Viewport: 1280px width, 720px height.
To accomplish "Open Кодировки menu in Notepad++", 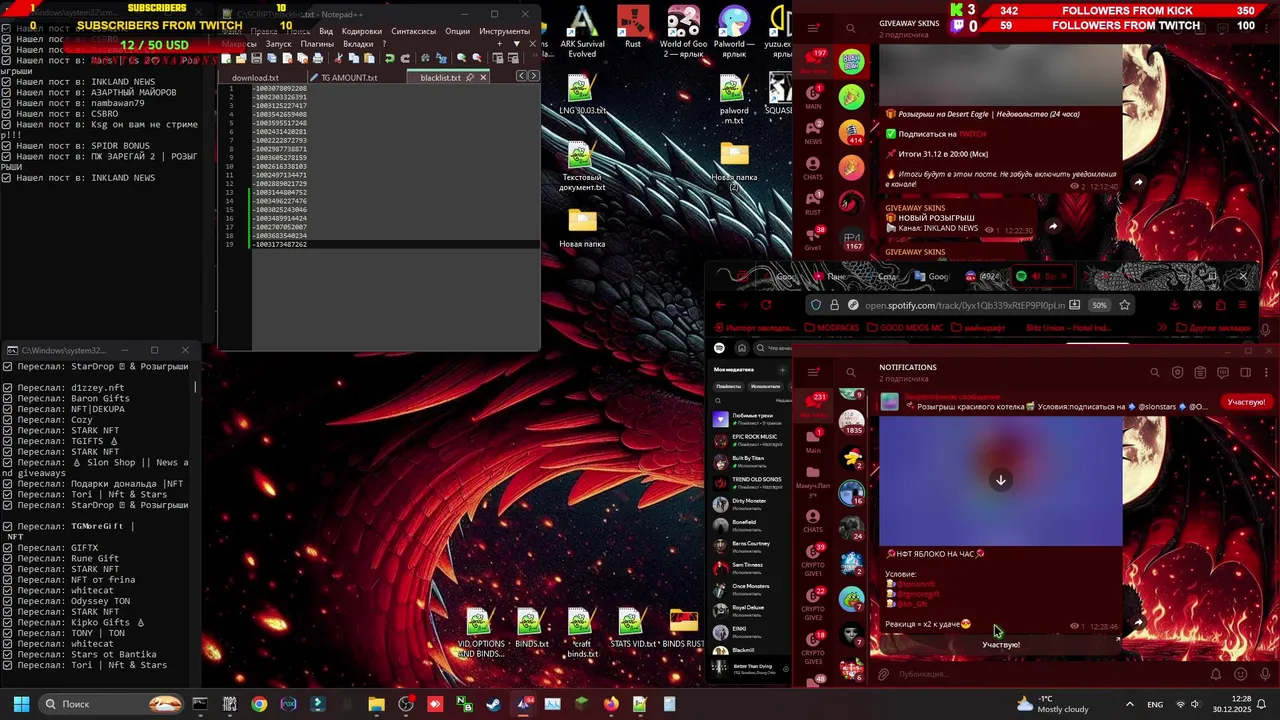I will [x=361, y=31].
